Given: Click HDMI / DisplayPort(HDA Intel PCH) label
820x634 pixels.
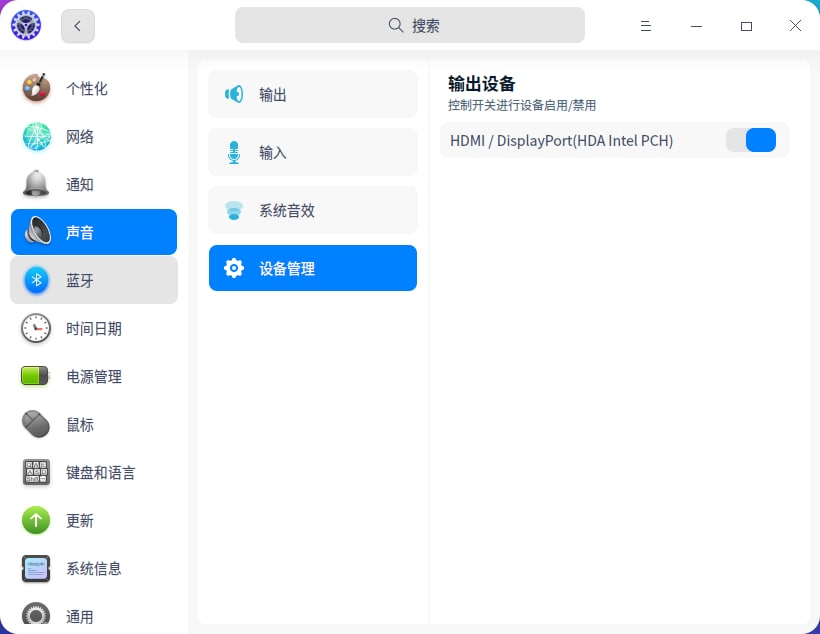Looking at the screenshot, I should point(561,141).
